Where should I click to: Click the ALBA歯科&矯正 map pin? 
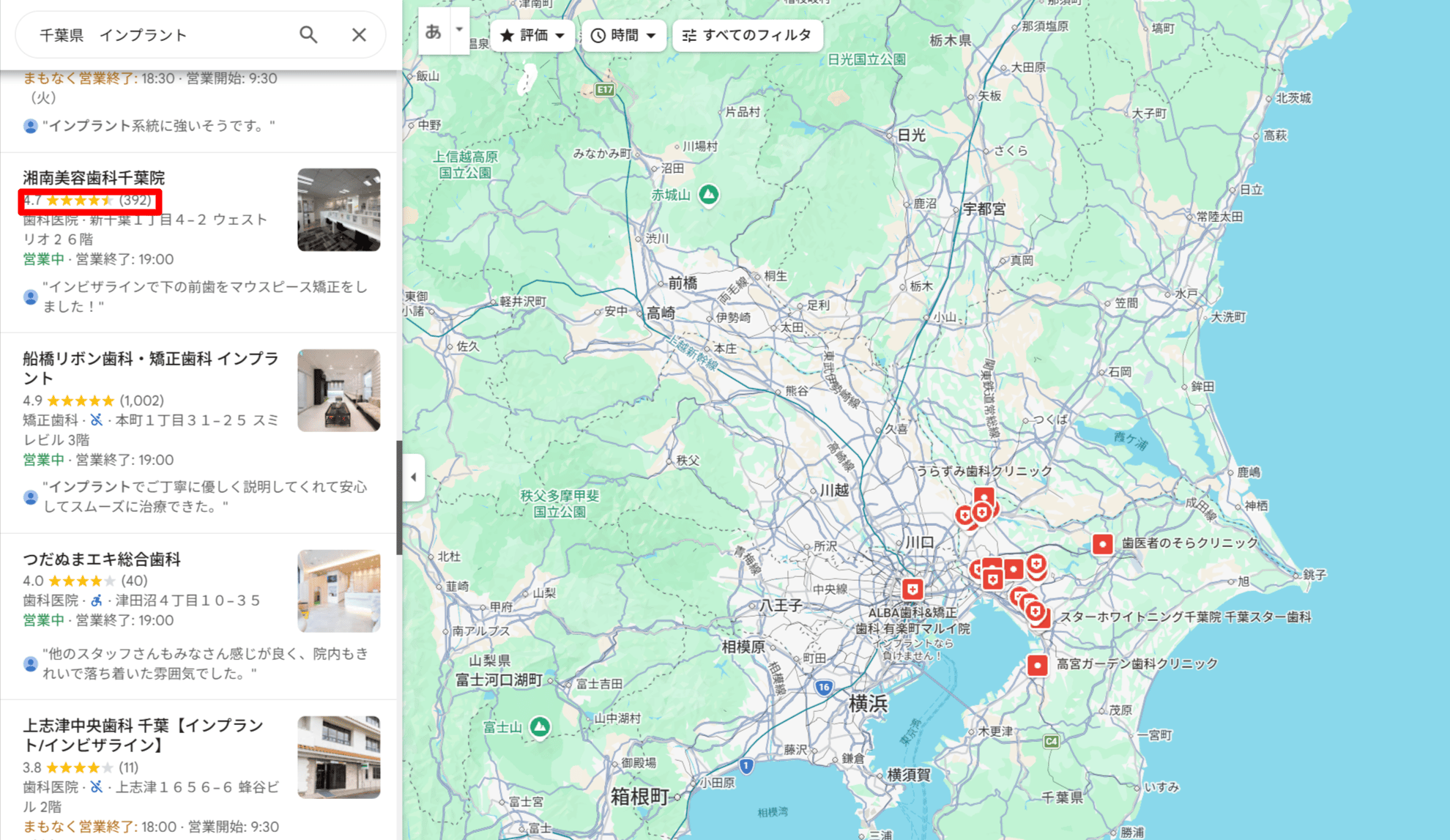tap(912, 589)
